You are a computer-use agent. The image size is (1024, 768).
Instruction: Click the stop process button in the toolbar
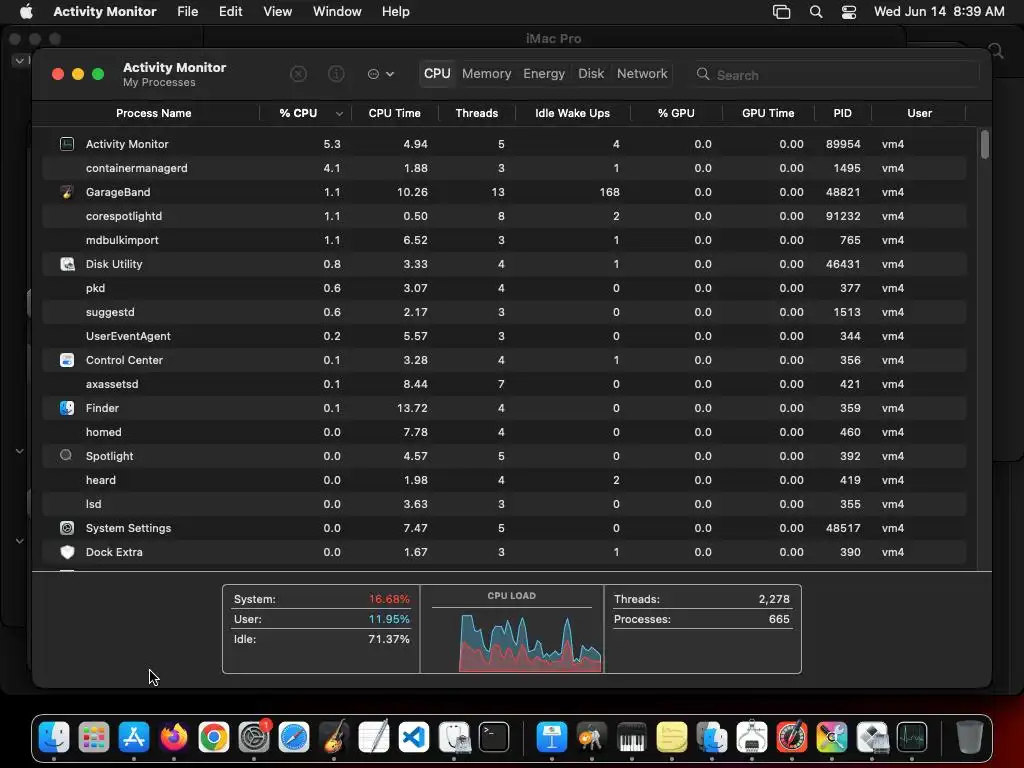298,74
